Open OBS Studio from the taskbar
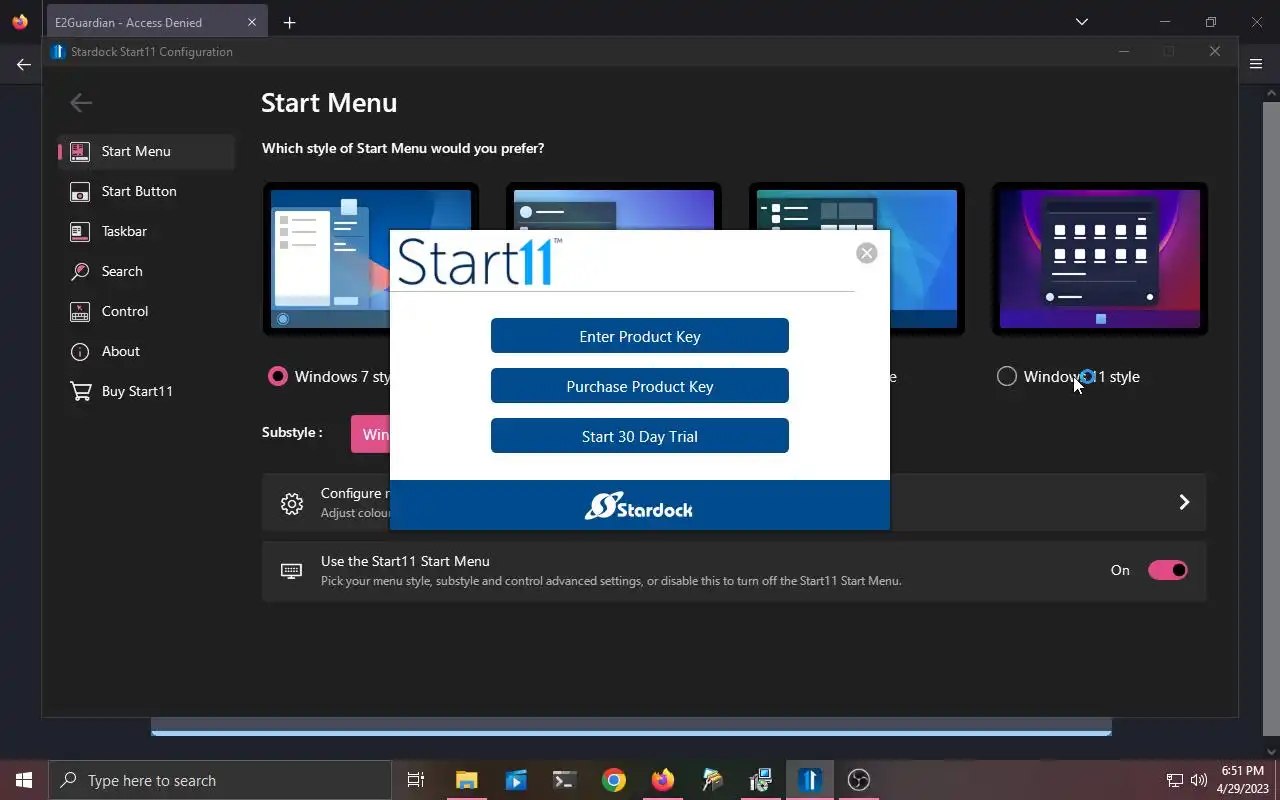 (858, 780)
